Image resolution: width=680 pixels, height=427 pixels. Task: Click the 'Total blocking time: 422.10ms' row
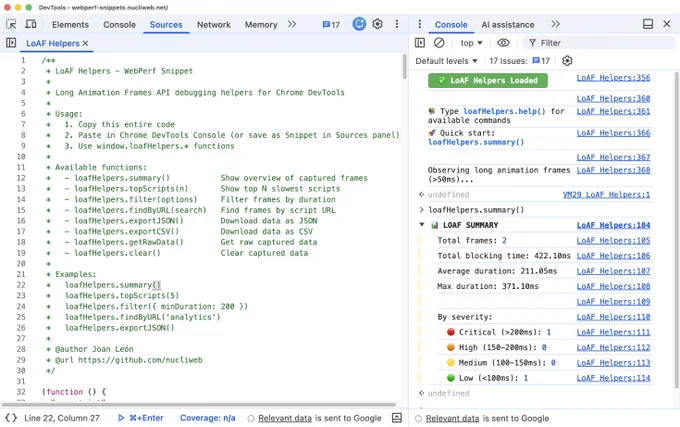pos(504,256)
